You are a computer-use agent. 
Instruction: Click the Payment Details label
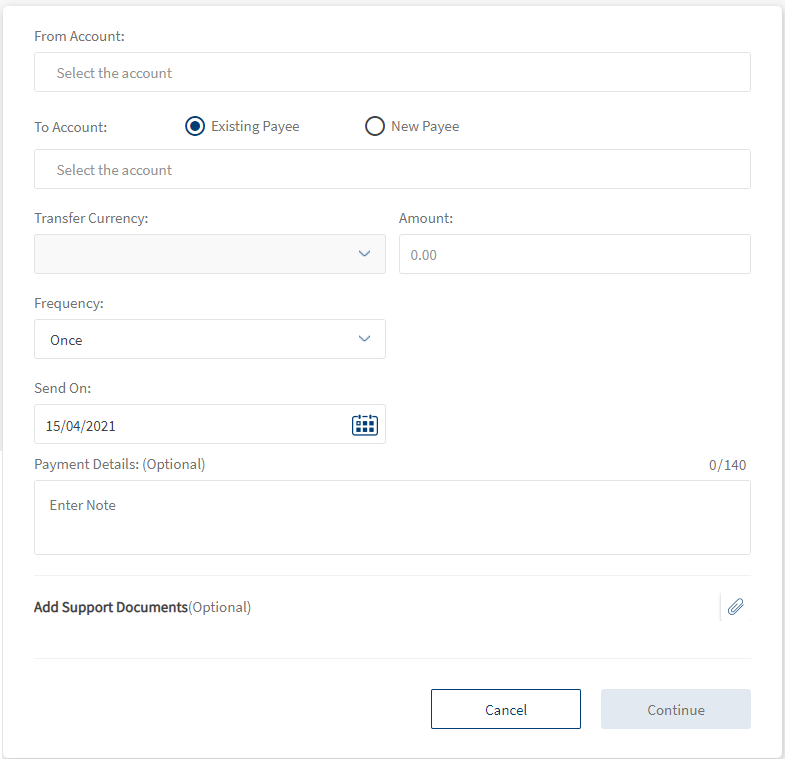tap(119, 464)
